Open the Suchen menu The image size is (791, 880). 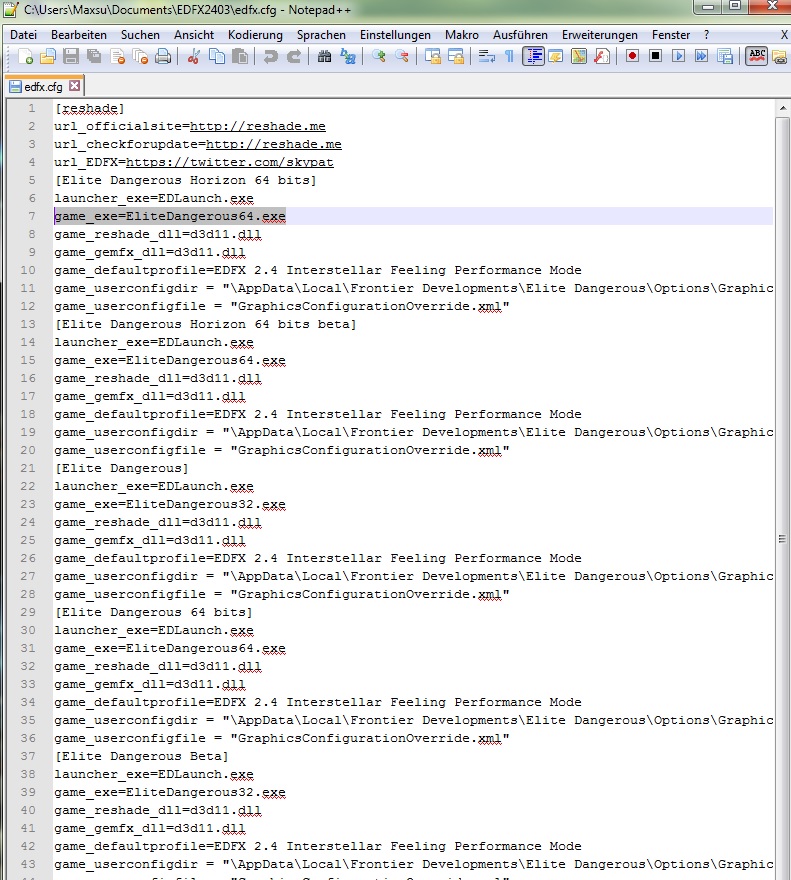140,35
